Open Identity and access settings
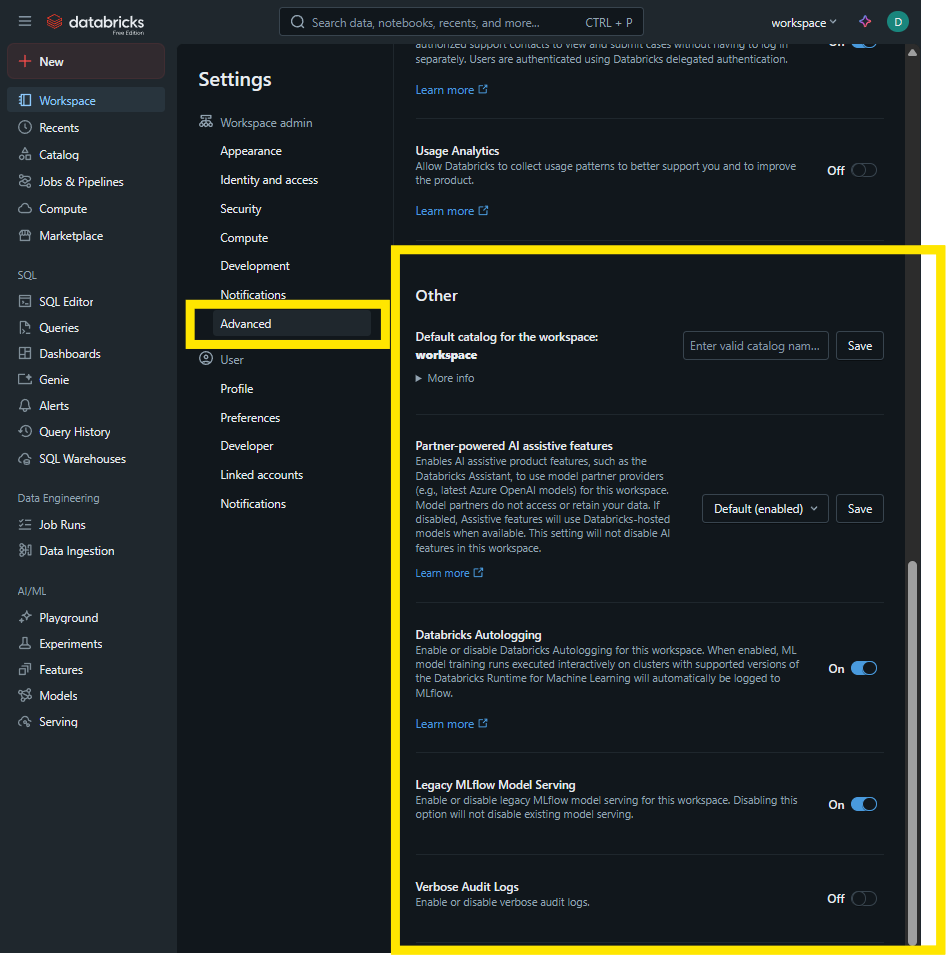Screen dimensions: 946x955 269,180
